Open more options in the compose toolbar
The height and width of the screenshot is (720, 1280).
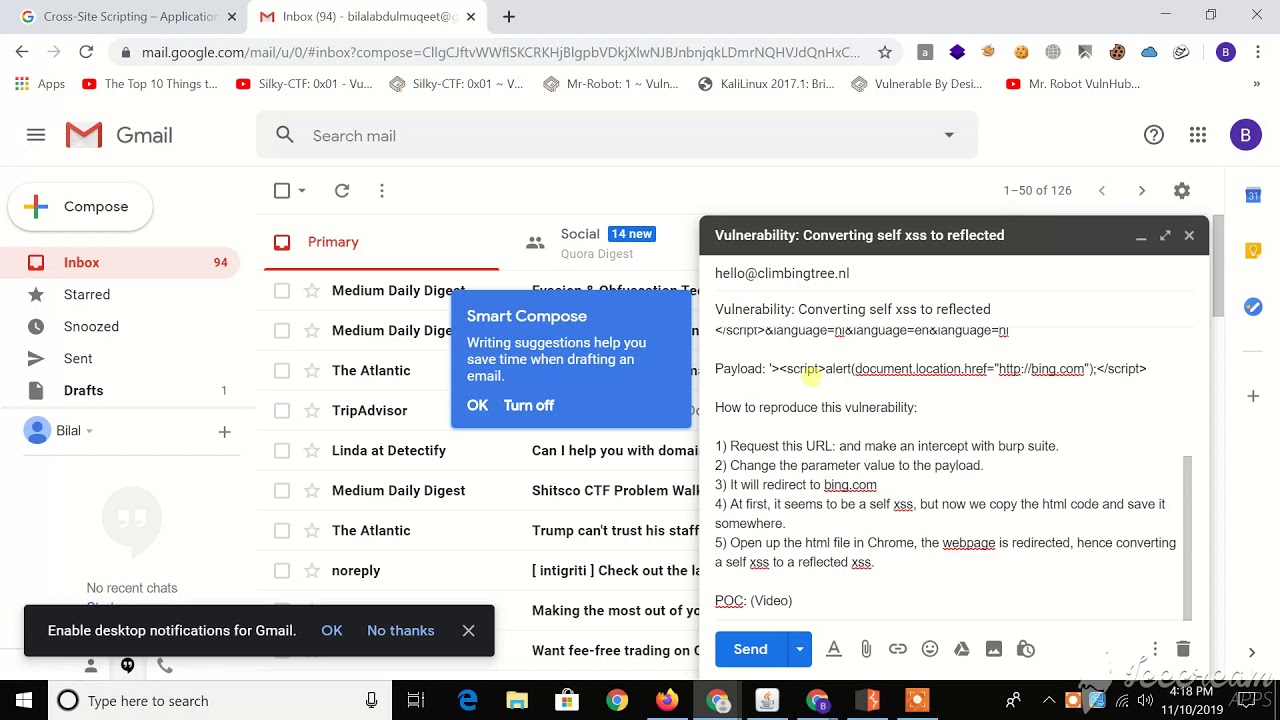[x=1155, y=649]
